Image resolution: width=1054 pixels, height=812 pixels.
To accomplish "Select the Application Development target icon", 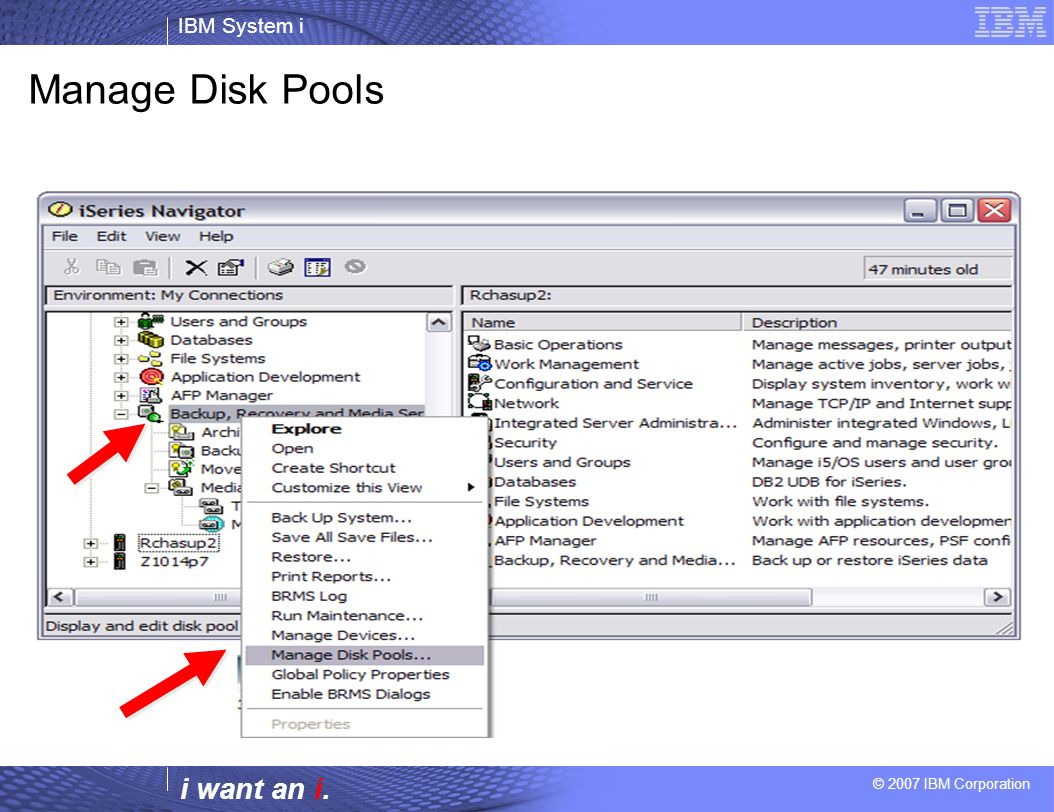I will (x=151, y=376).
